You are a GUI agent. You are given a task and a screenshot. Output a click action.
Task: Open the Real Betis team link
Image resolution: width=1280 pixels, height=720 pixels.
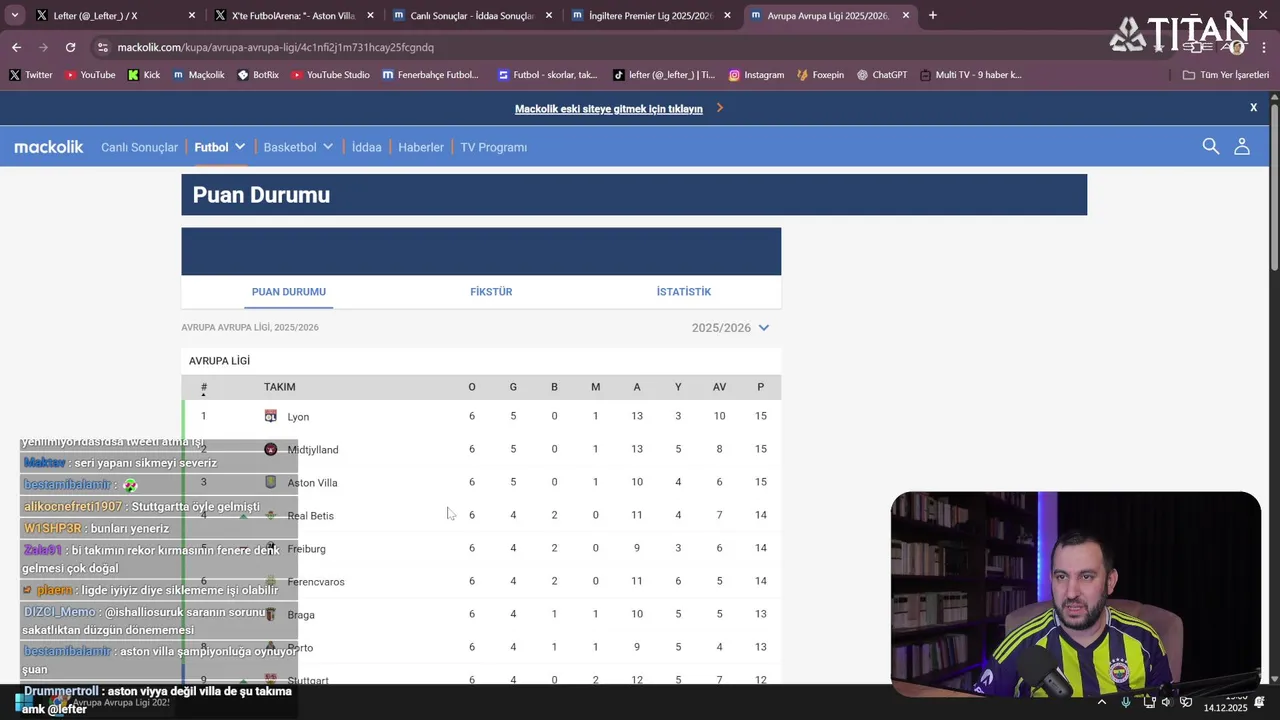310,516
